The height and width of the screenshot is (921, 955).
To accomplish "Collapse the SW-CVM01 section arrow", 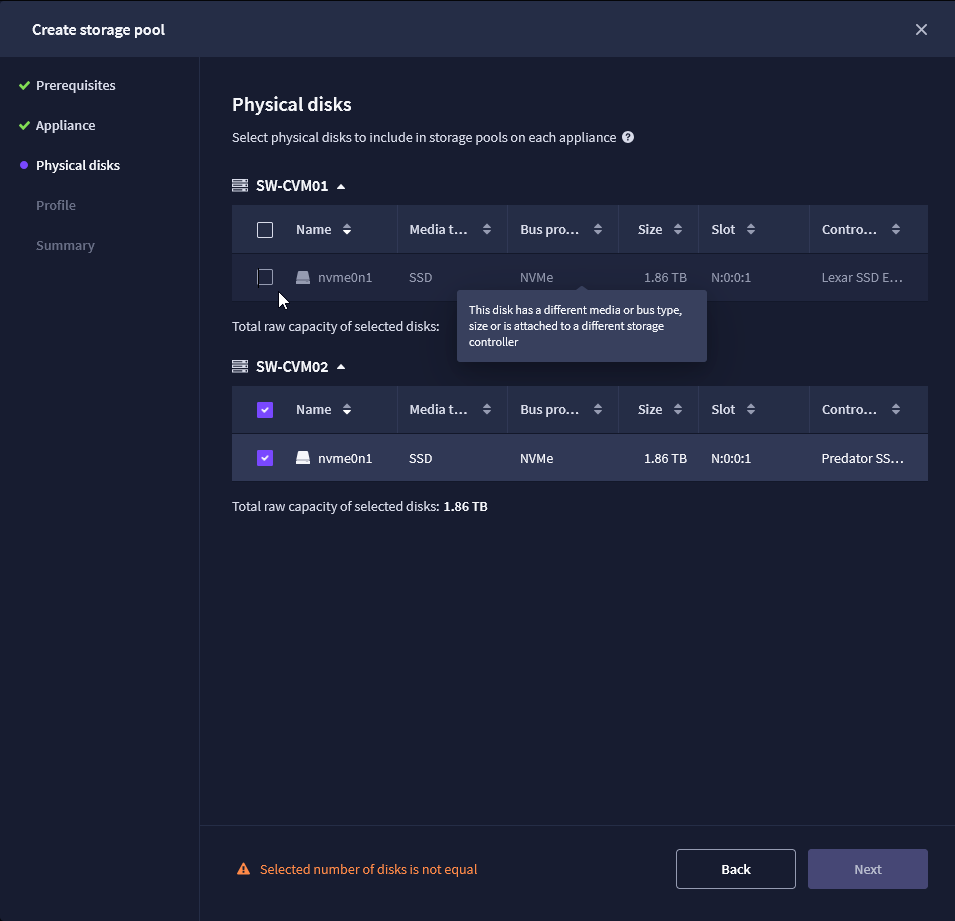I will (341, 186).
